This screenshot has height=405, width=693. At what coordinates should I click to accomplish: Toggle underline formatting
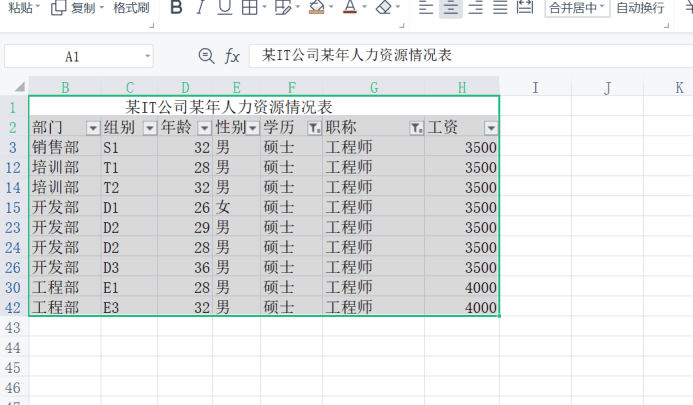point(225,7)
